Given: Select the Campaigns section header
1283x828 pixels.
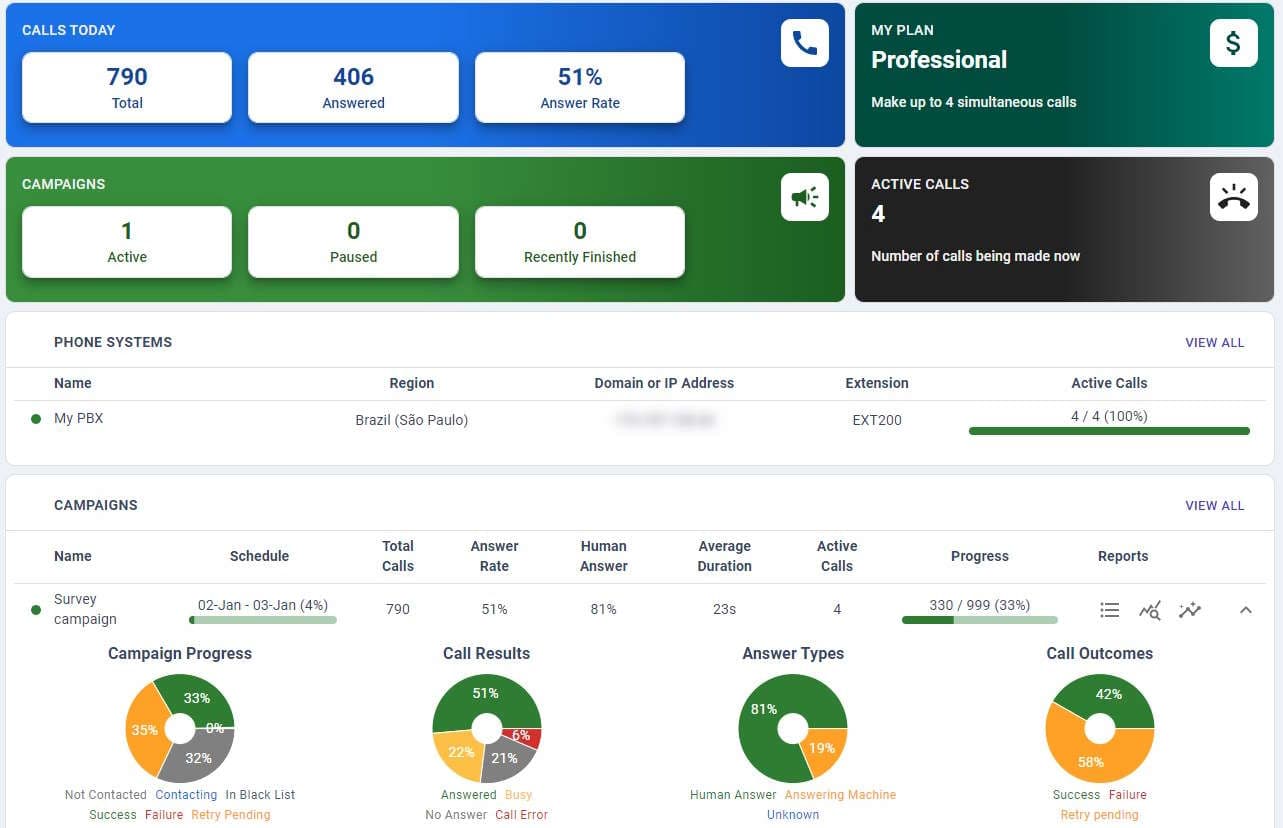Looking at the screenshot, I should click(96, 505).
